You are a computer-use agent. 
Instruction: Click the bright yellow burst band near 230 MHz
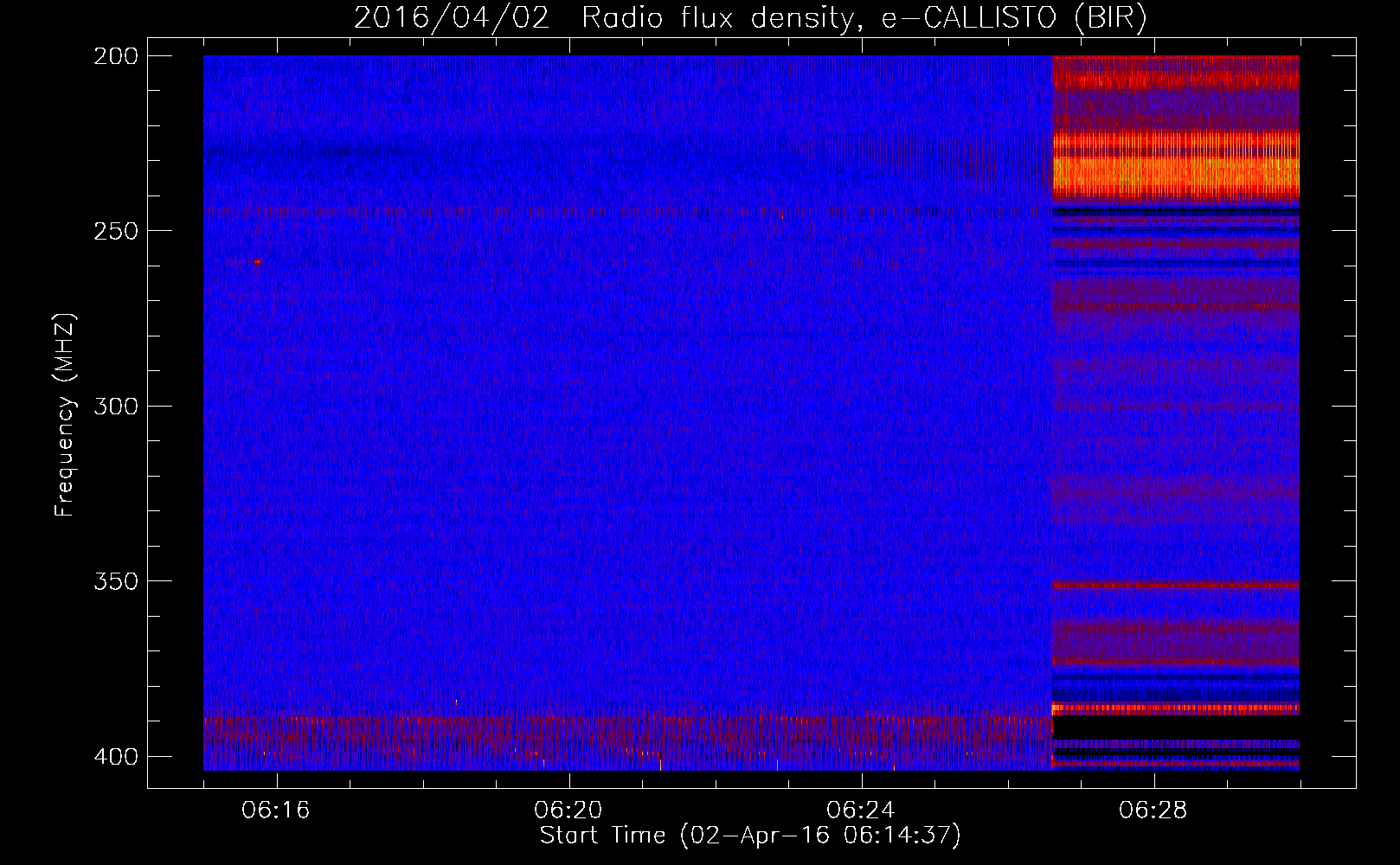point(1175,166)
